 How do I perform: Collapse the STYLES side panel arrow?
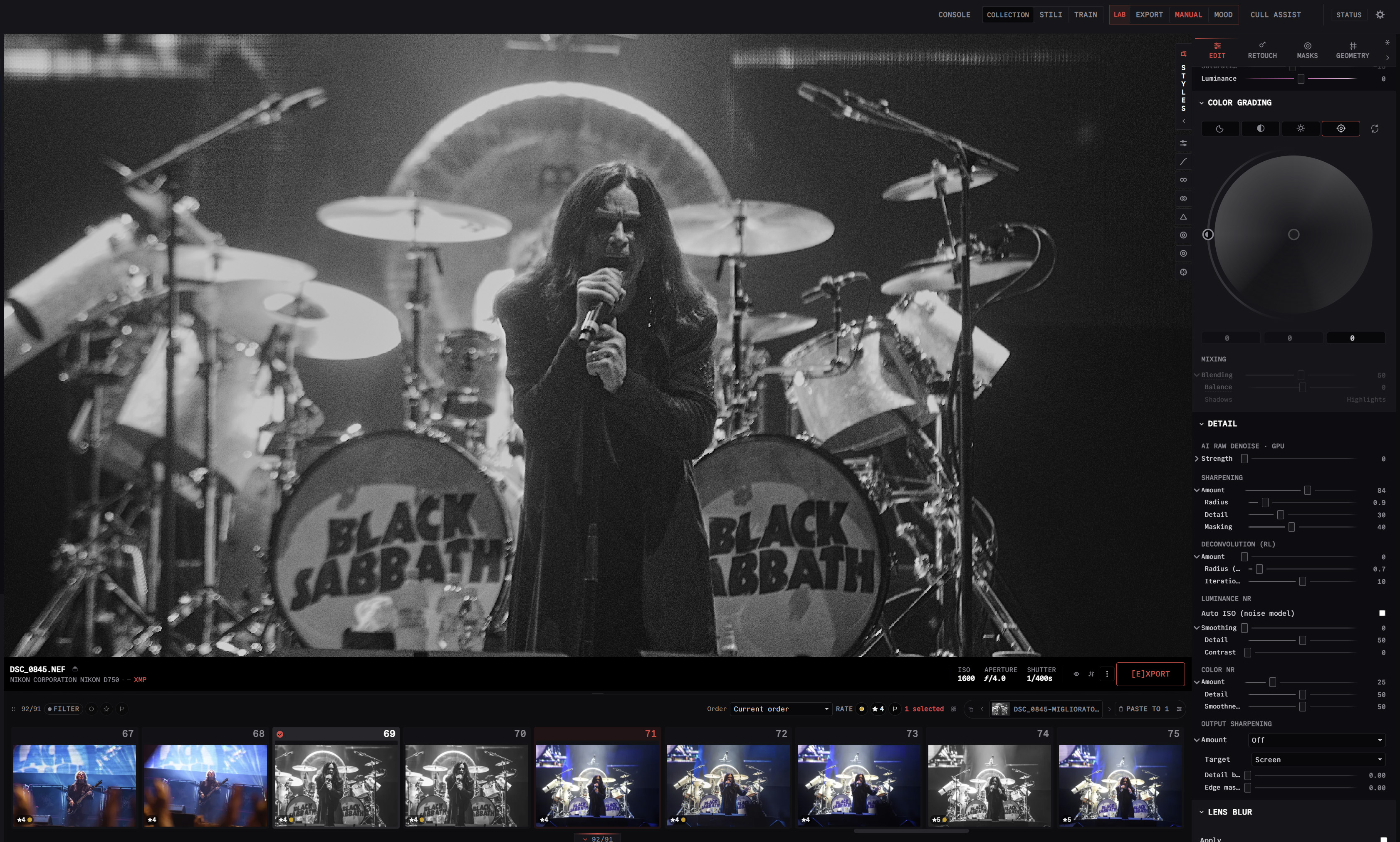1183,121
